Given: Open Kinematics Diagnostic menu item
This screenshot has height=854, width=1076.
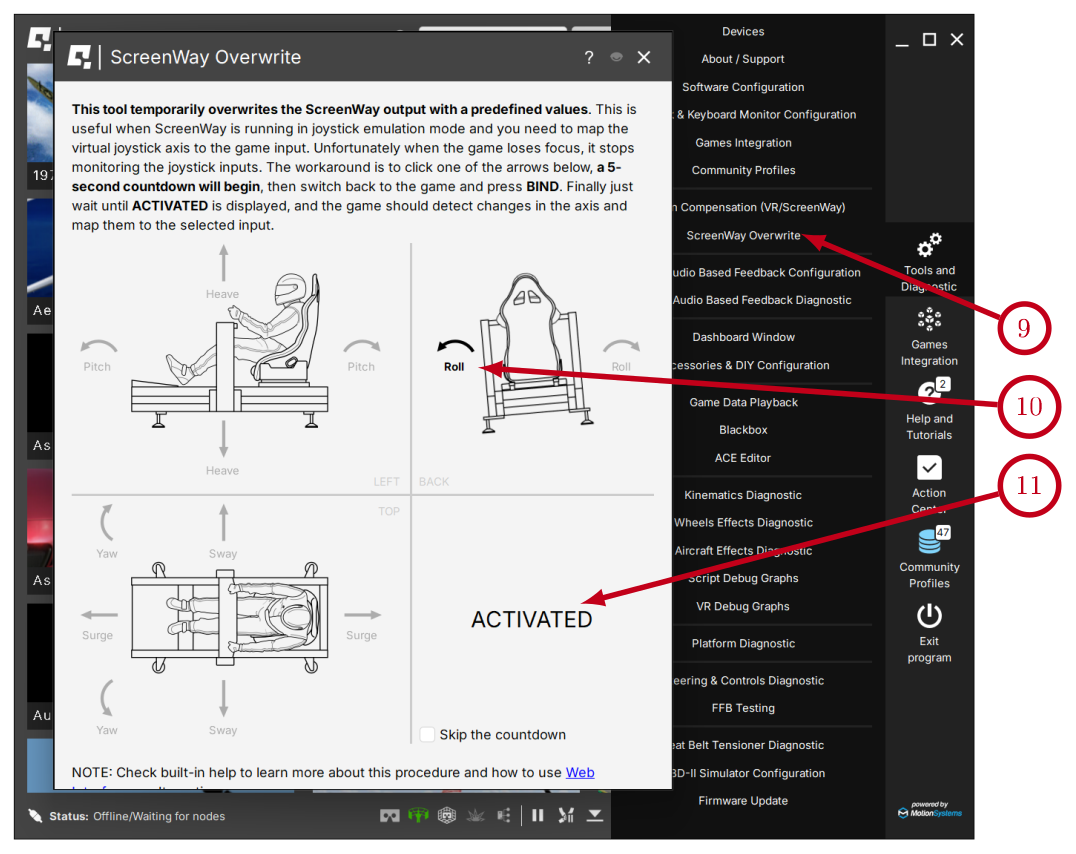Looking at the screenshot, I should (x=743, y=495).
